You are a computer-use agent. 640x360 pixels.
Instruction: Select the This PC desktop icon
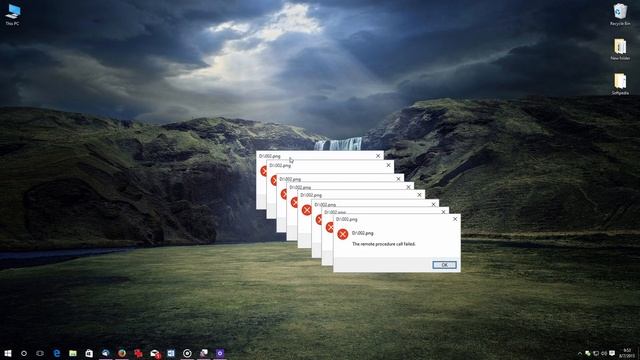tap(13, 14)
